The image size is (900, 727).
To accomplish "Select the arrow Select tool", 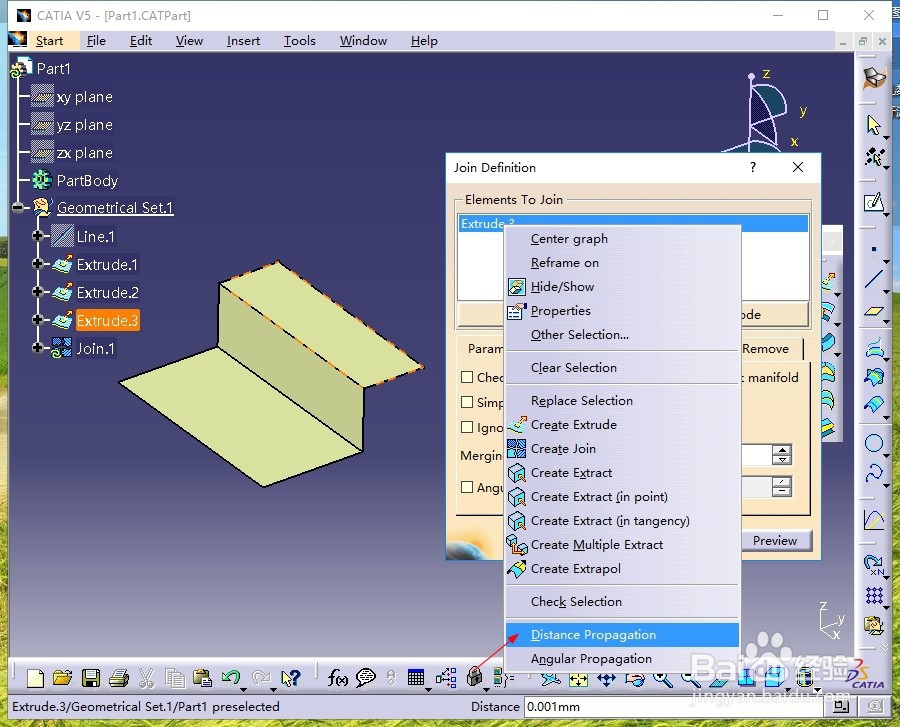I will tap(873, 125).
